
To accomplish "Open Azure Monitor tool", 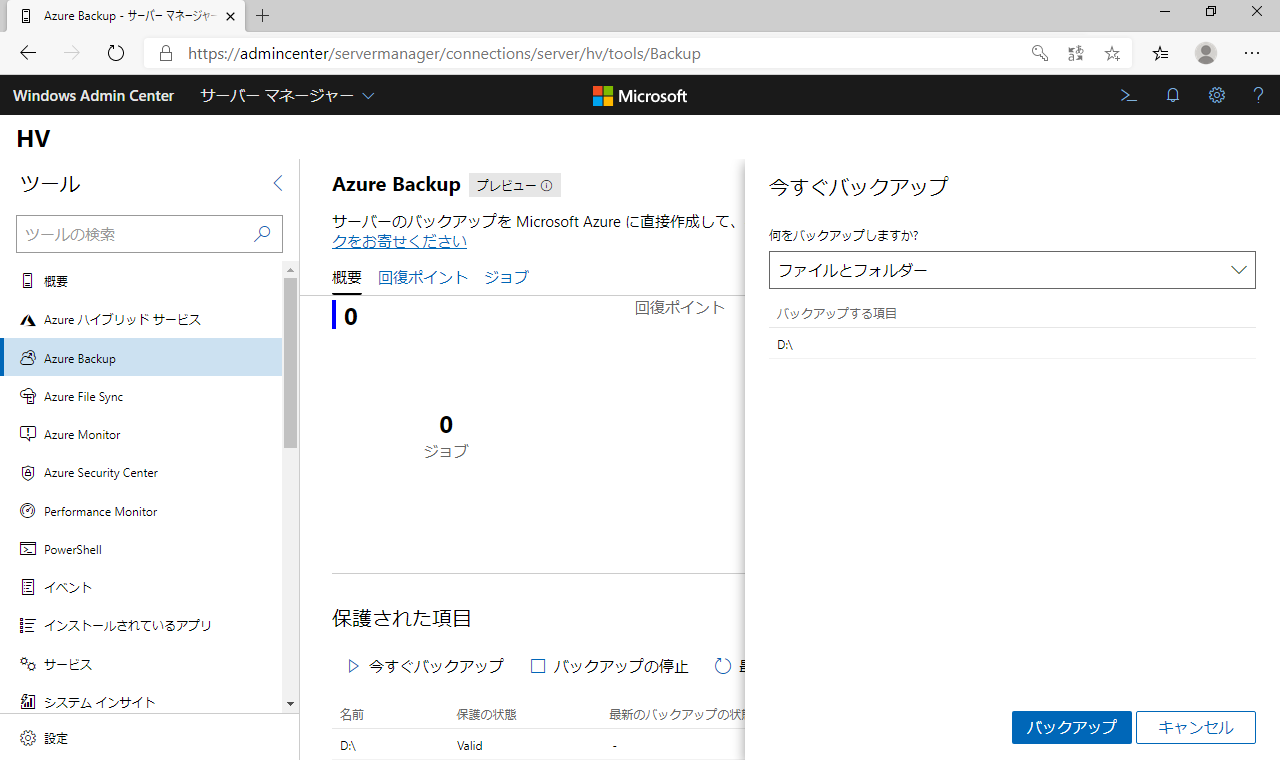I will pyautogui.click(x=141, y=435).
